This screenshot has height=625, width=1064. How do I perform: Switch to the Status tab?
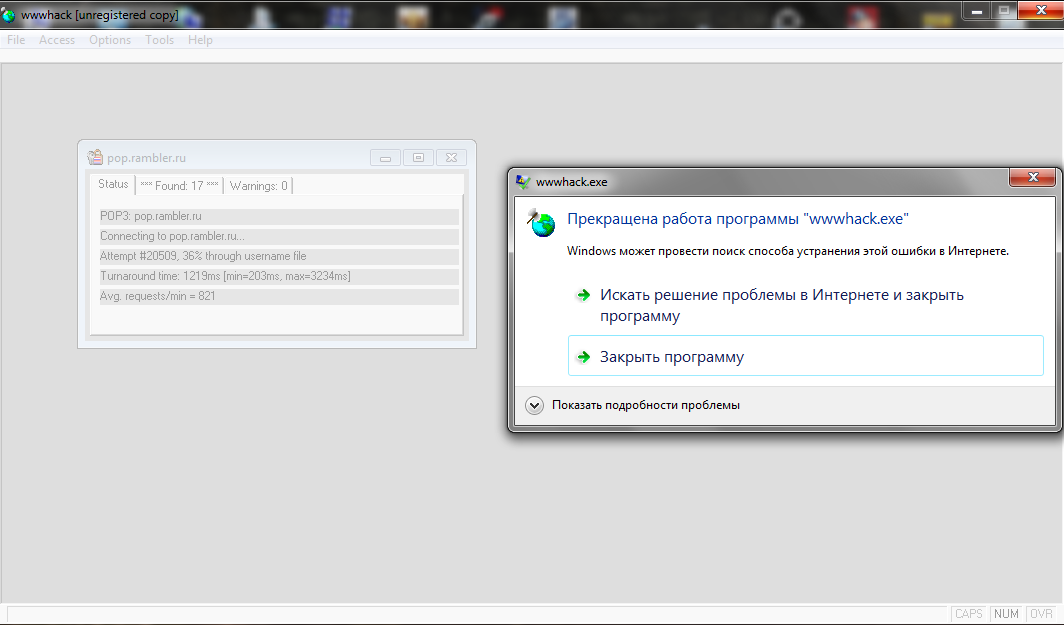(113, 185)
